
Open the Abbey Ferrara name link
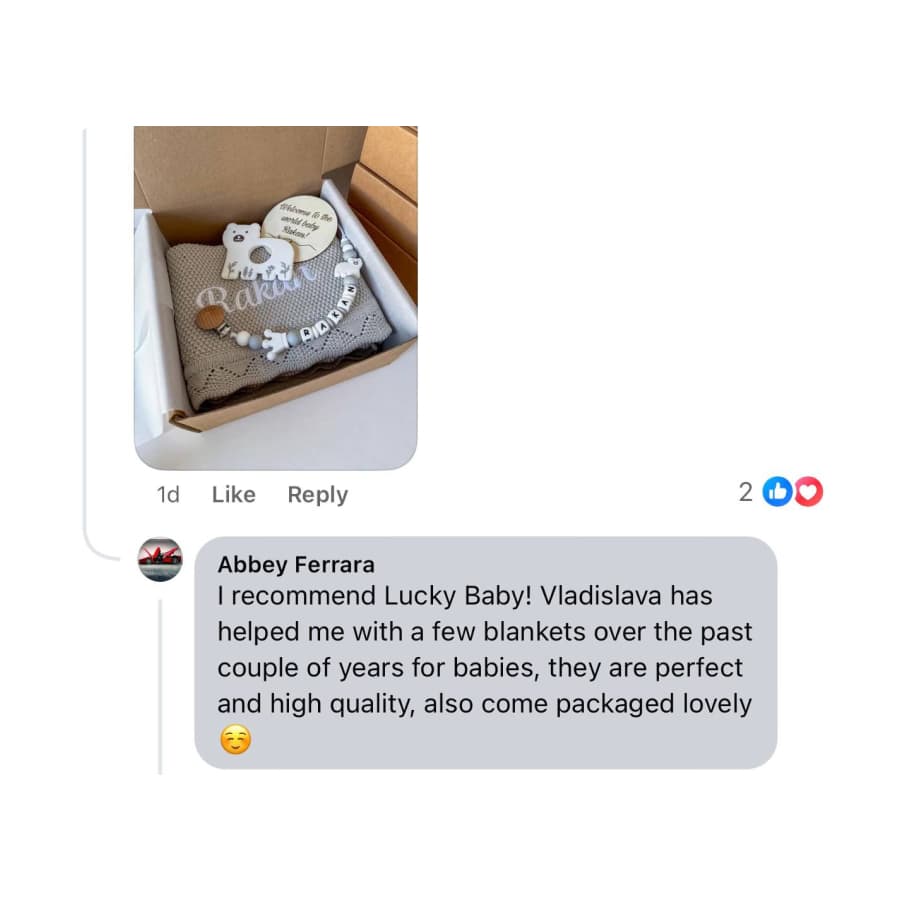(296, 565)
